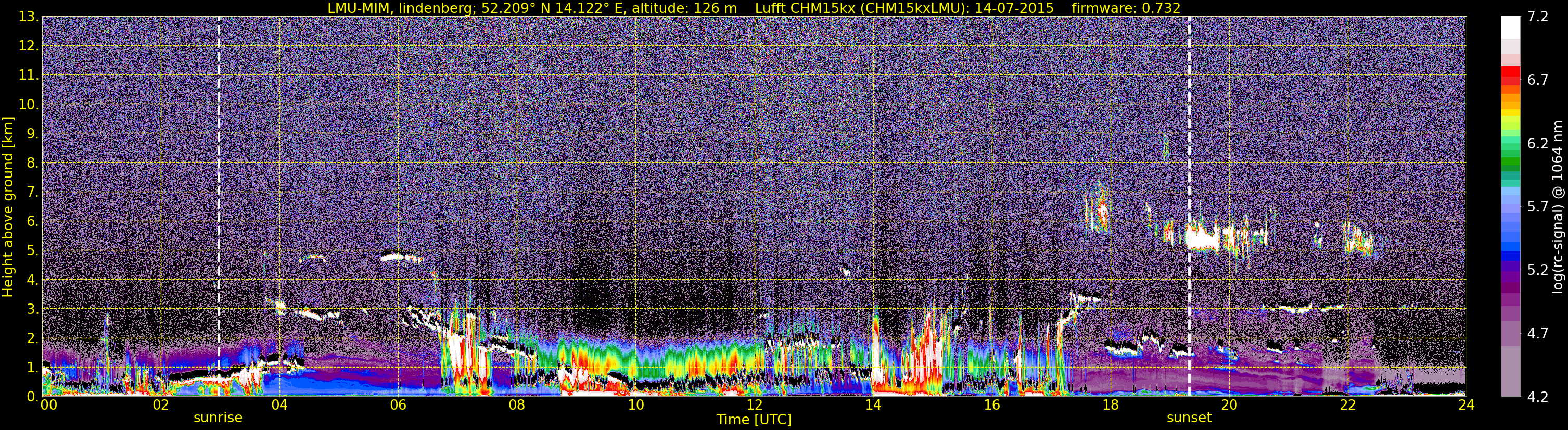Click the '6.7' colorbar tick label
Image resolution: width=1568 pixels, height=430 pixels.
[x=1538, y=80]
